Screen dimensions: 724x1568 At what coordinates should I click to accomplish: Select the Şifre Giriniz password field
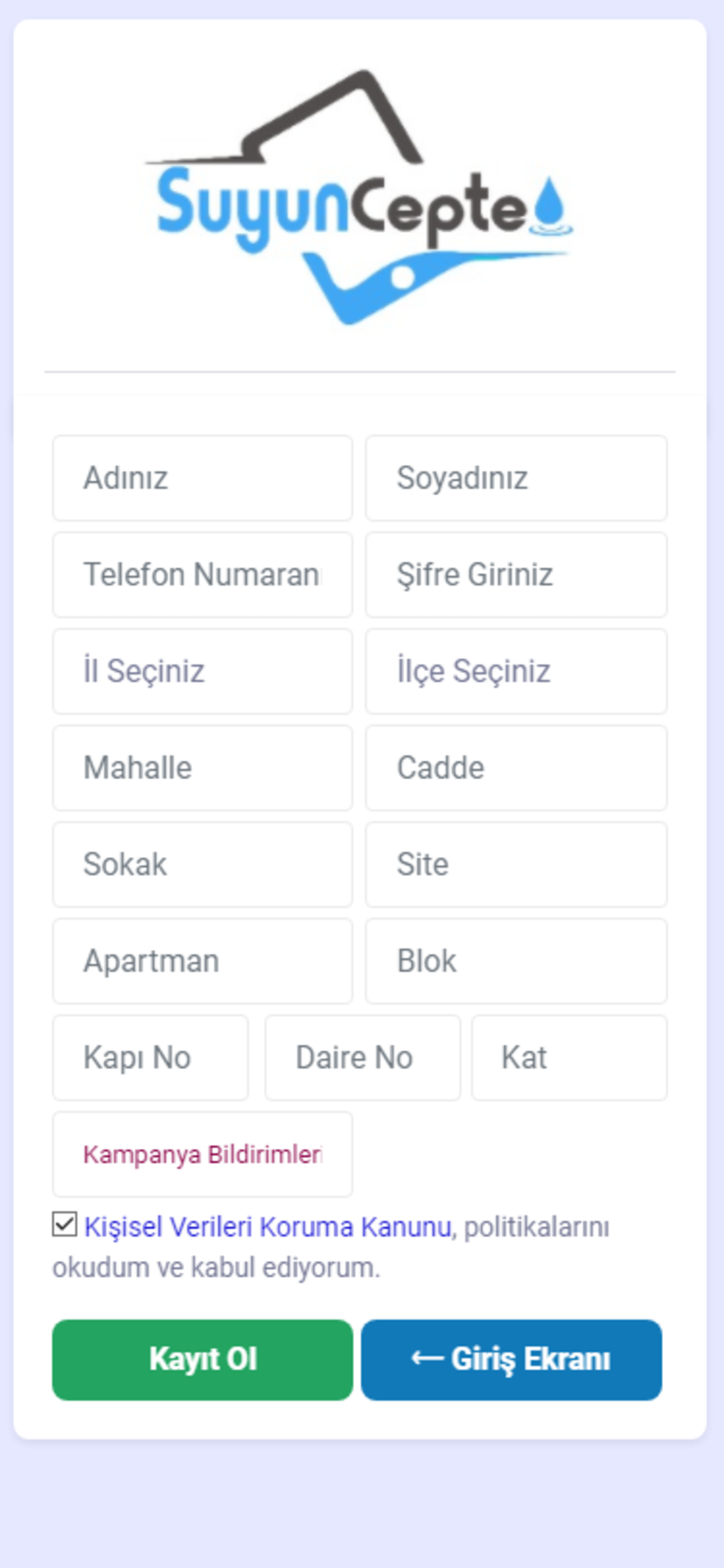pos(516,575)
